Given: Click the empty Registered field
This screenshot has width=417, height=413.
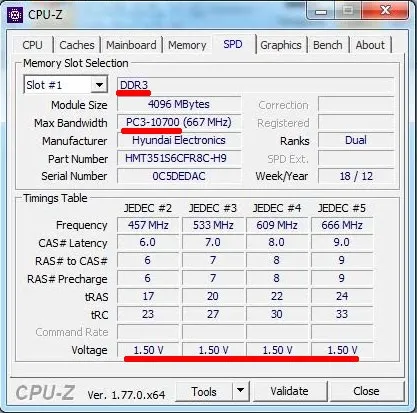Looking at the screenshot, I should [356, 122].
